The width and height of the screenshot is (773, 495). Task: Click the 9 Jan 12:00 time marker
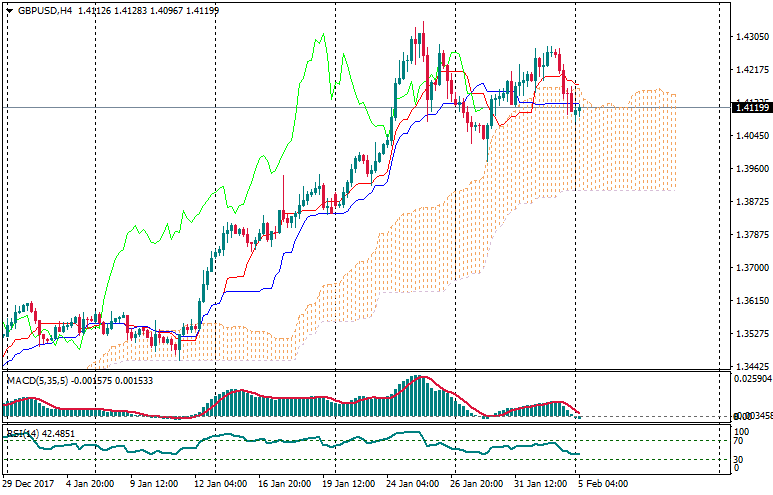pyautogui.click(x=156, y=484)
